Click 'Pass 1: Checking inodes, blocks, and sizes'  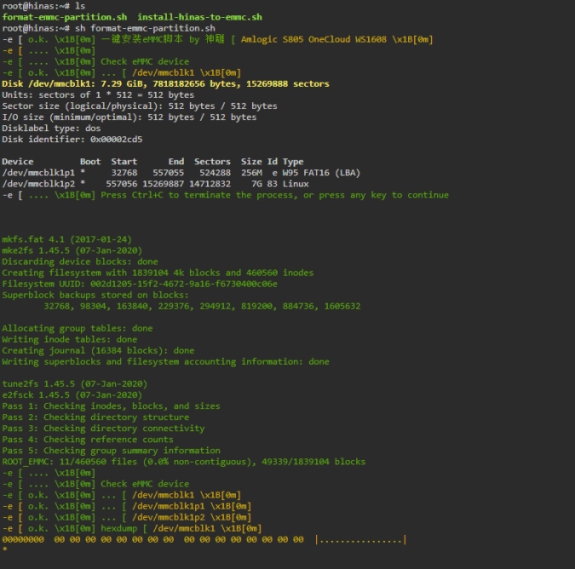coord(111,406)
